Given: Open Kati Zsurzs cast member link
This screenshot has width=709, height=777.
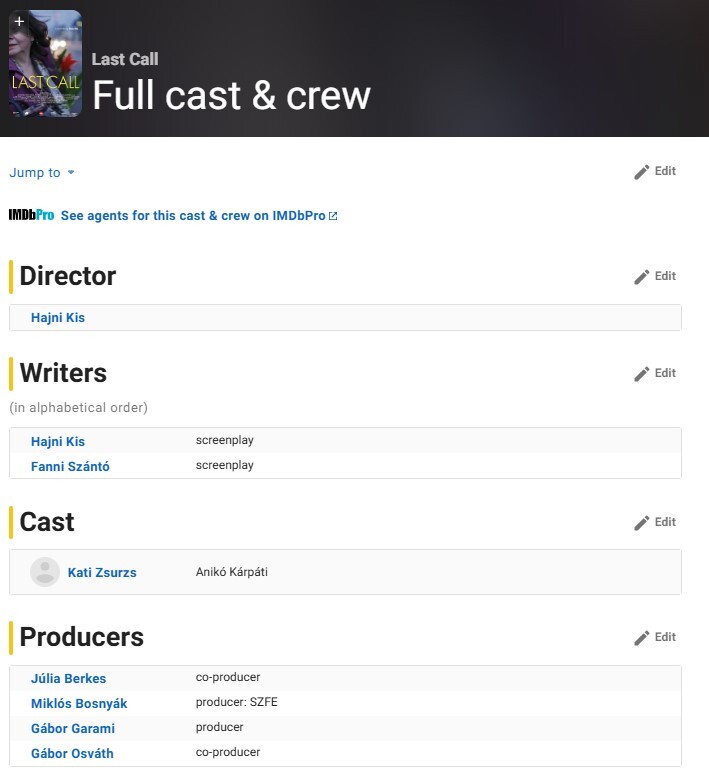Looking at the screenshot, I should point(102,573).
